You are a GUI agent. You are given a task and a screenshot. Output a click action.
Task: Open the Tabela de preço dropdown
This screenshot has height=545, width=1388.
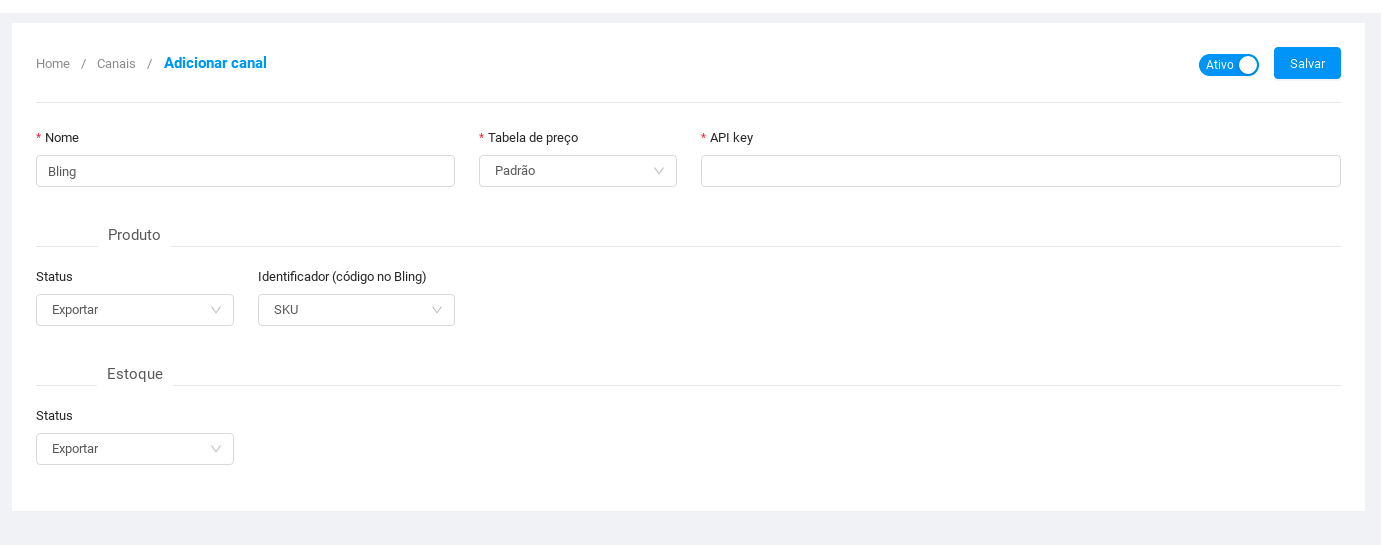coord(578,171)
